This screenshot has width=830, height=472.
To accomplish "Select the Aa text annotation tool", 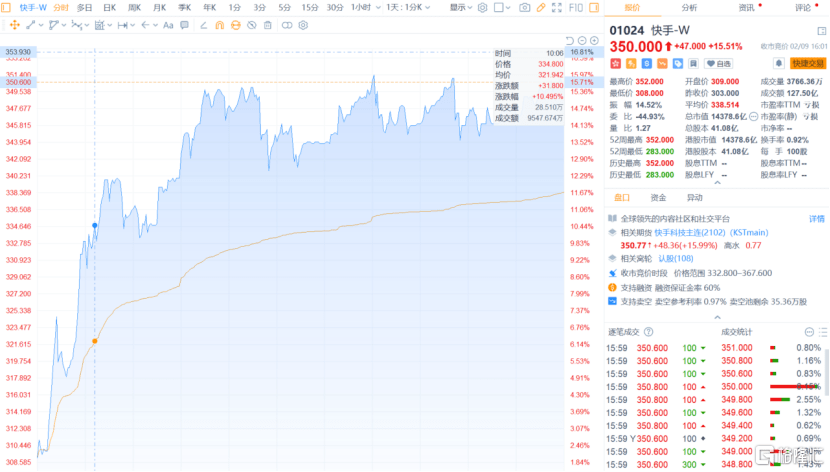I will (x=168, y=25).
